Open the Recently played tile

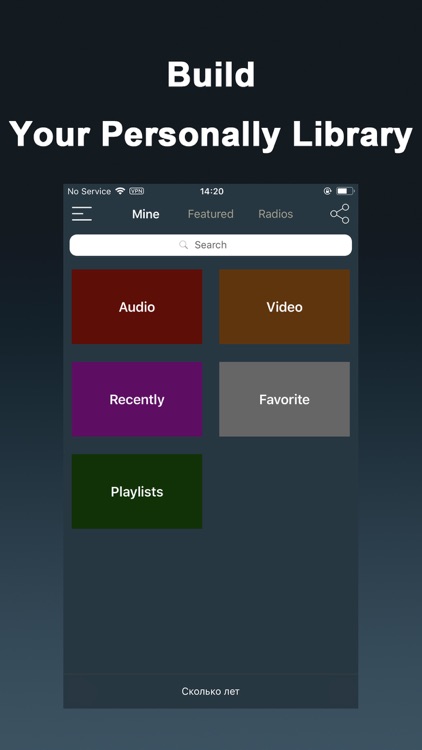click(137, 399)
